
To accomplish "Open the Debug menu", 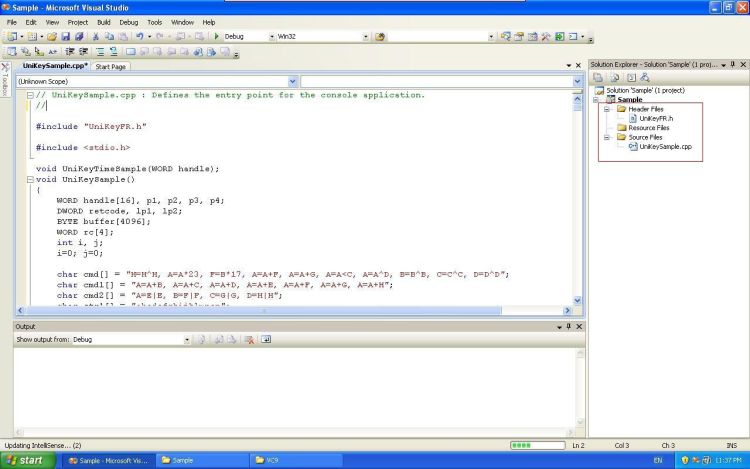I will [x=129, y=22].
